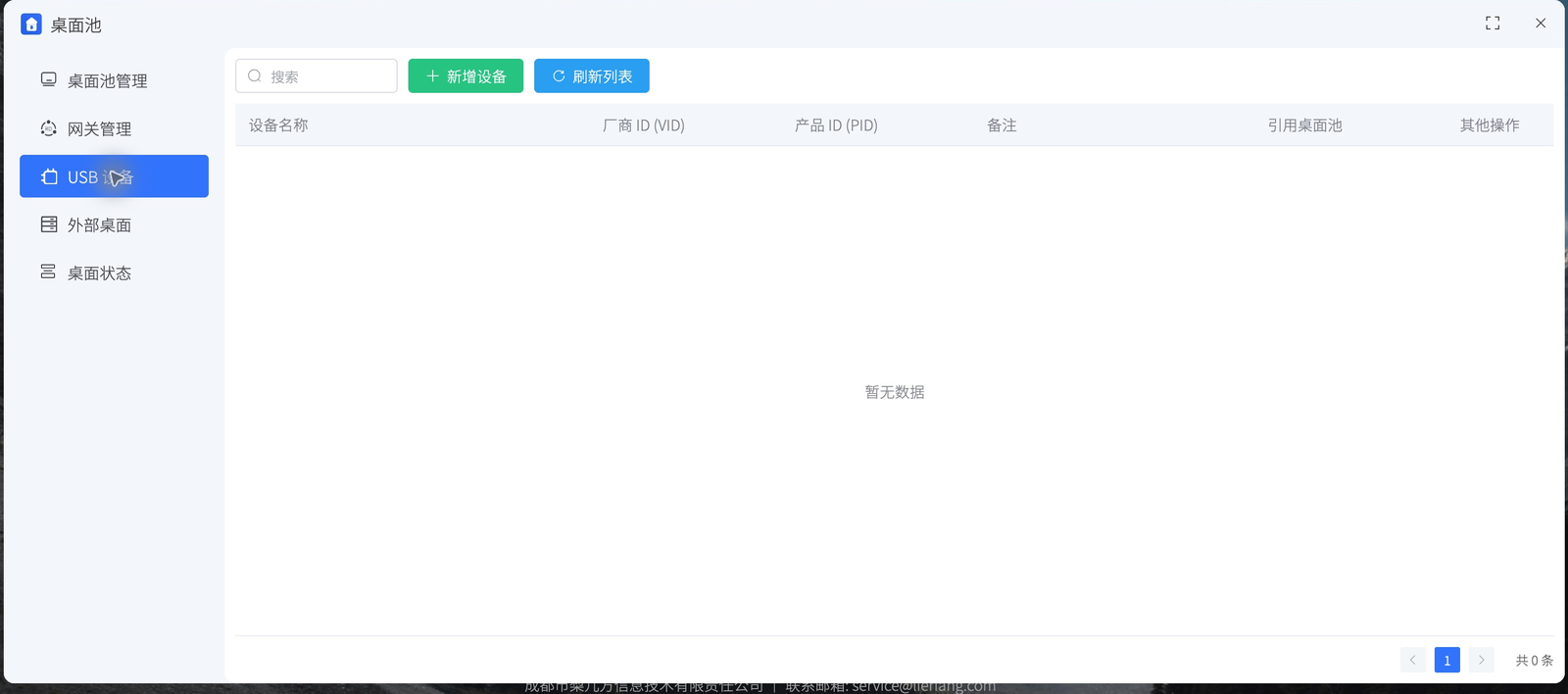Select page 1 in pagination
Screen dimensions: 1568x694
click(x=1447, y=660)
